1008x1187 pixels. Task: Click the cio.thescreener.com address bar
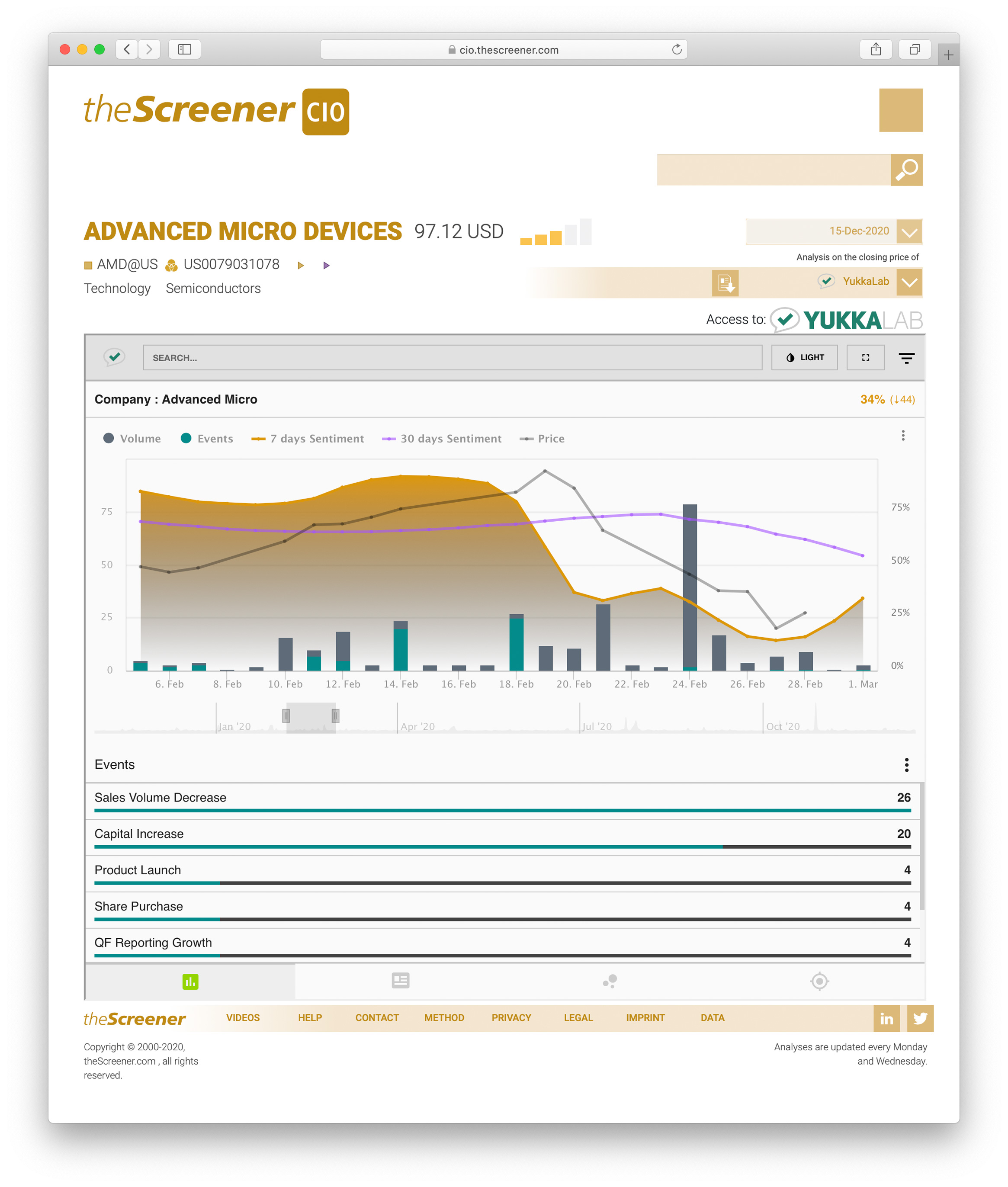[503, 50]
